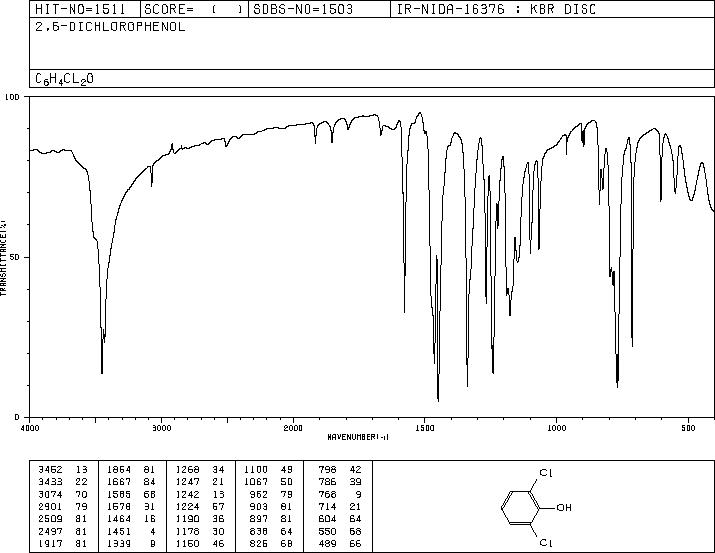Click the OH group label in structure
715x553 pixels.
point(564,507)
